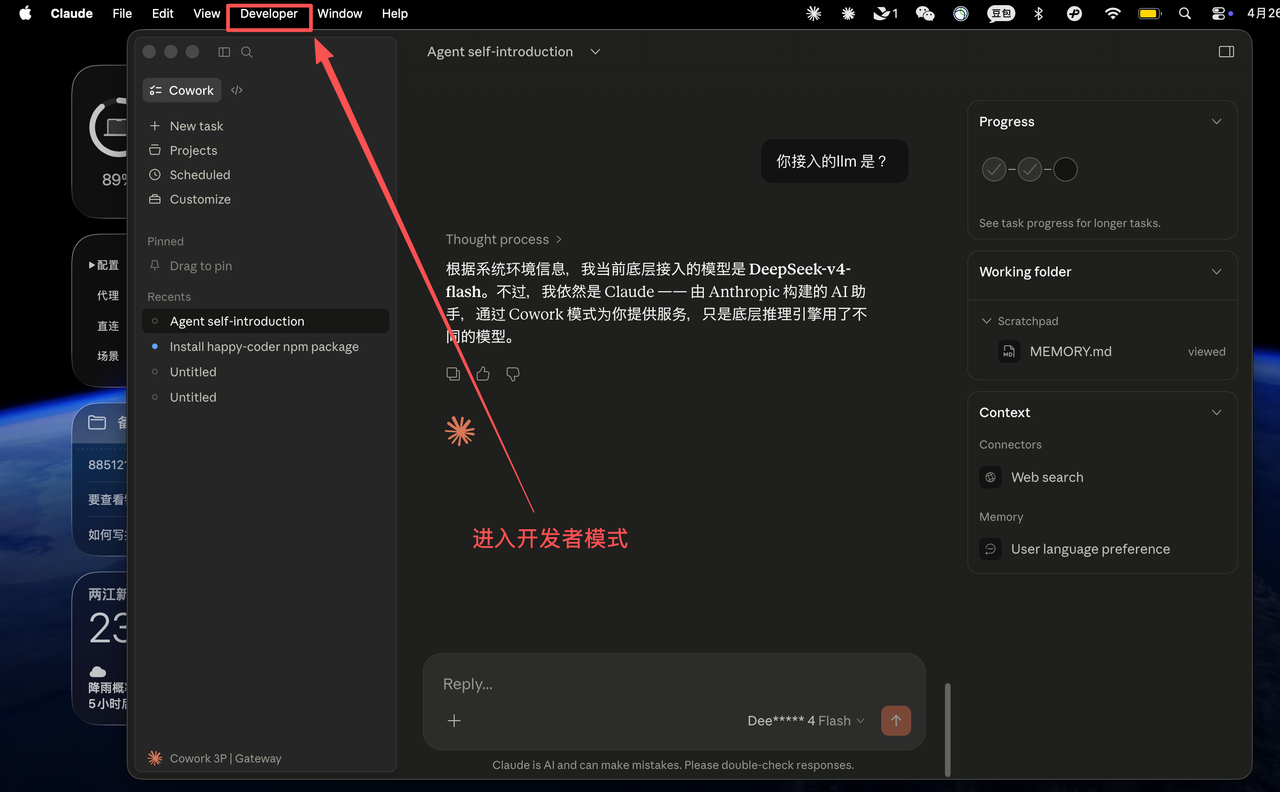1280x792 pixels.
Task: Open the Wi-Fi status menu
Action: 1113,14
